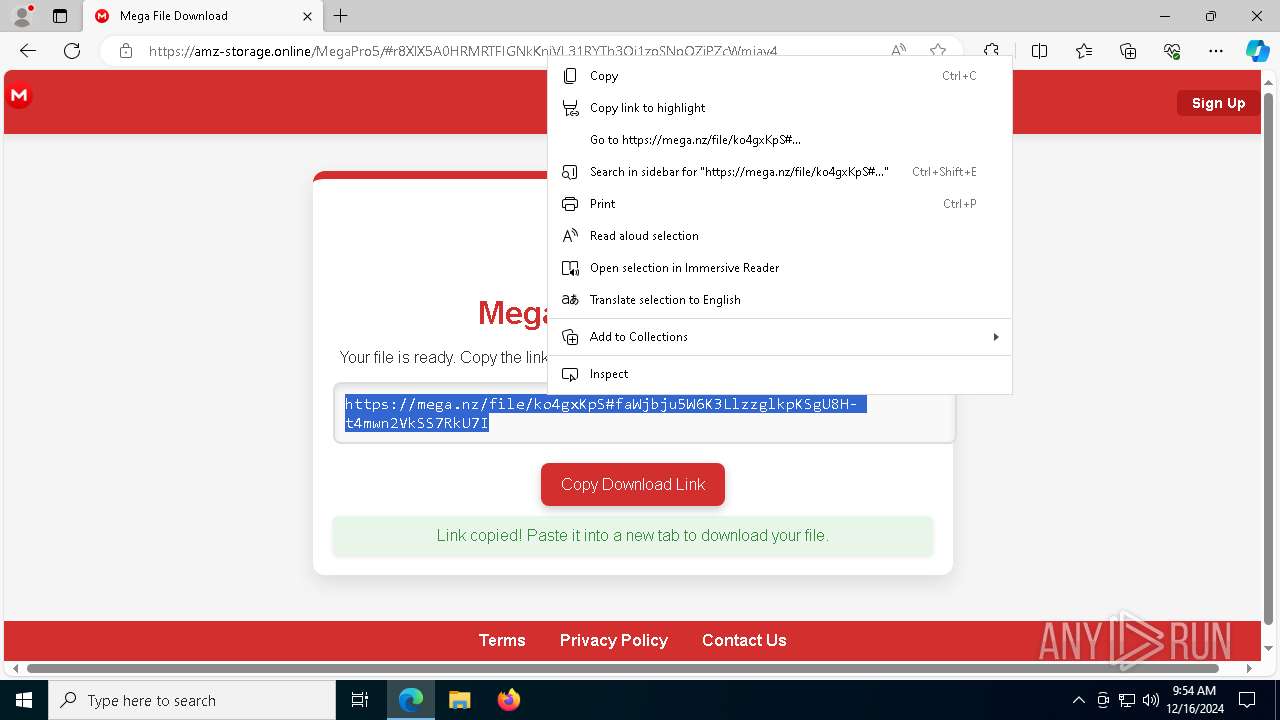Open the notification center icon

click(1249, 700)
